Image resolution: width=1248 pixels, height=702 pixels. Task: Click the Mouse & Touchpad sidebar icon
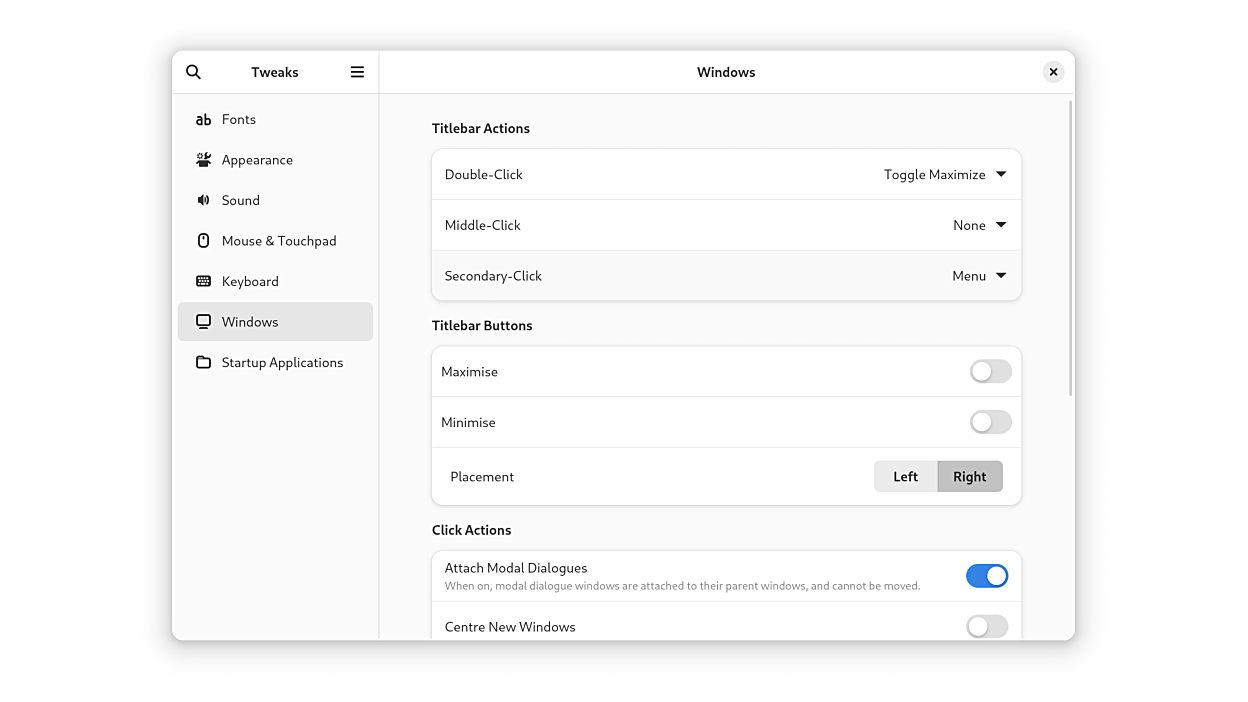coord(203,241)
